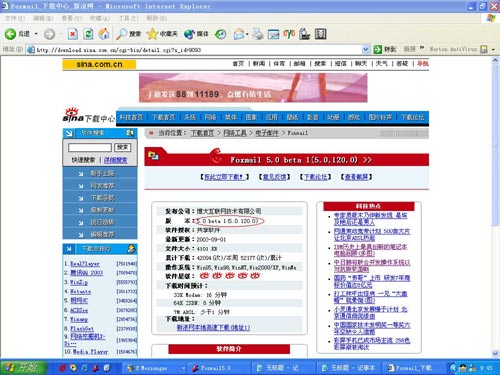Click the first red quick launch icon
Image resolution: width=500 pixels, height=375 pixels.
coord(62,368)
